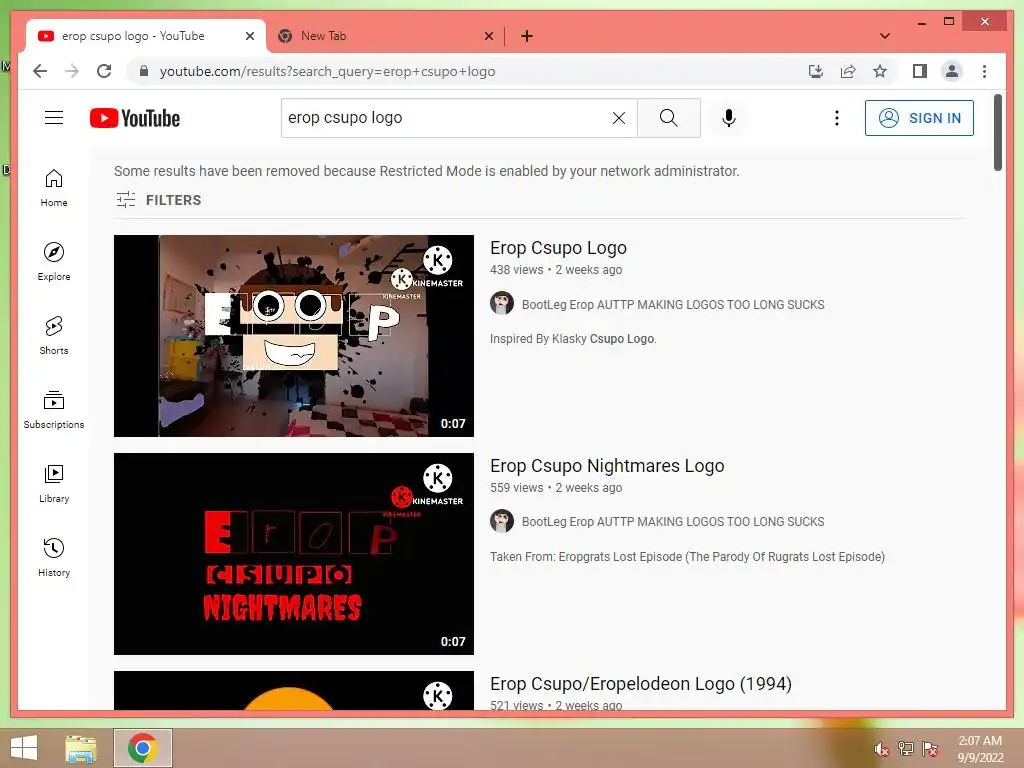Open History in the sidebar

click(54, 557)
